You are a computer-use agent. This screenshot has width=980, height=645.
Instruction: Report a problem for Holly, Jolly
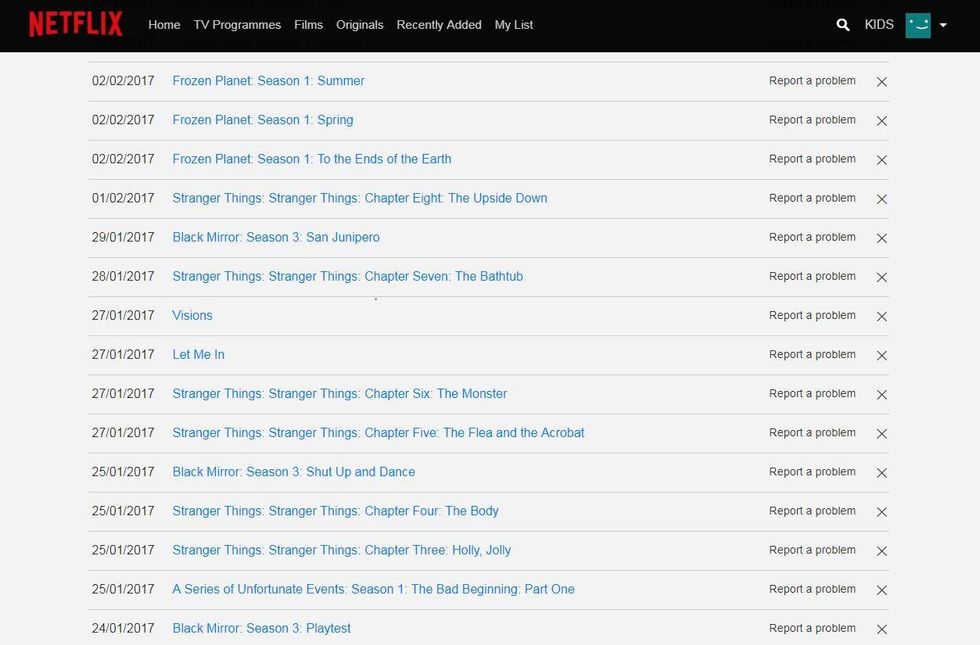tap(812, 549)
